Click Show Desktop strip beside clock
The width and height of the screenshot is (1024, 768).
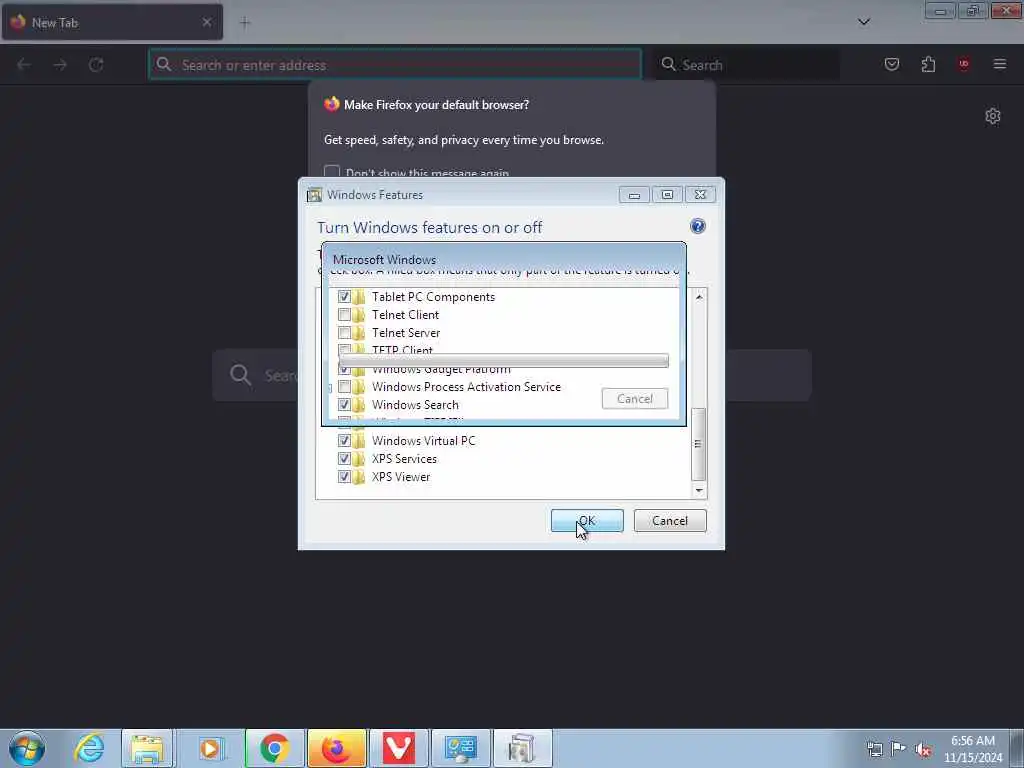[1017, 748]
